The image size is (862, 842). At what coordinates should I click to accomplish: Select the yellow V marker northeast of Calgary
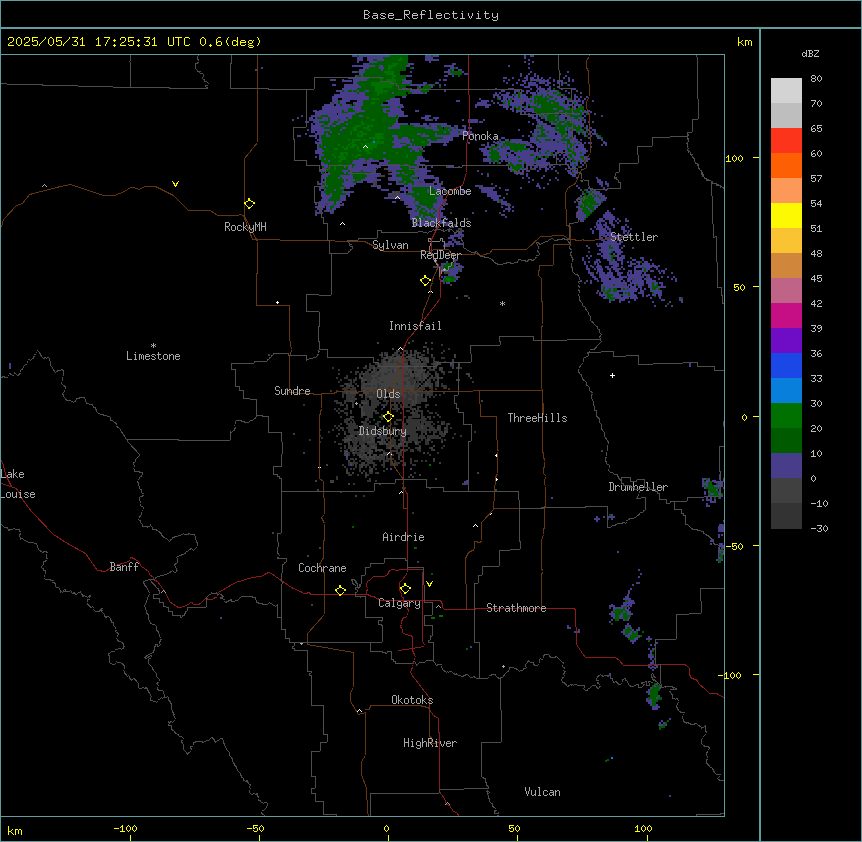click(x=429, y=584)
